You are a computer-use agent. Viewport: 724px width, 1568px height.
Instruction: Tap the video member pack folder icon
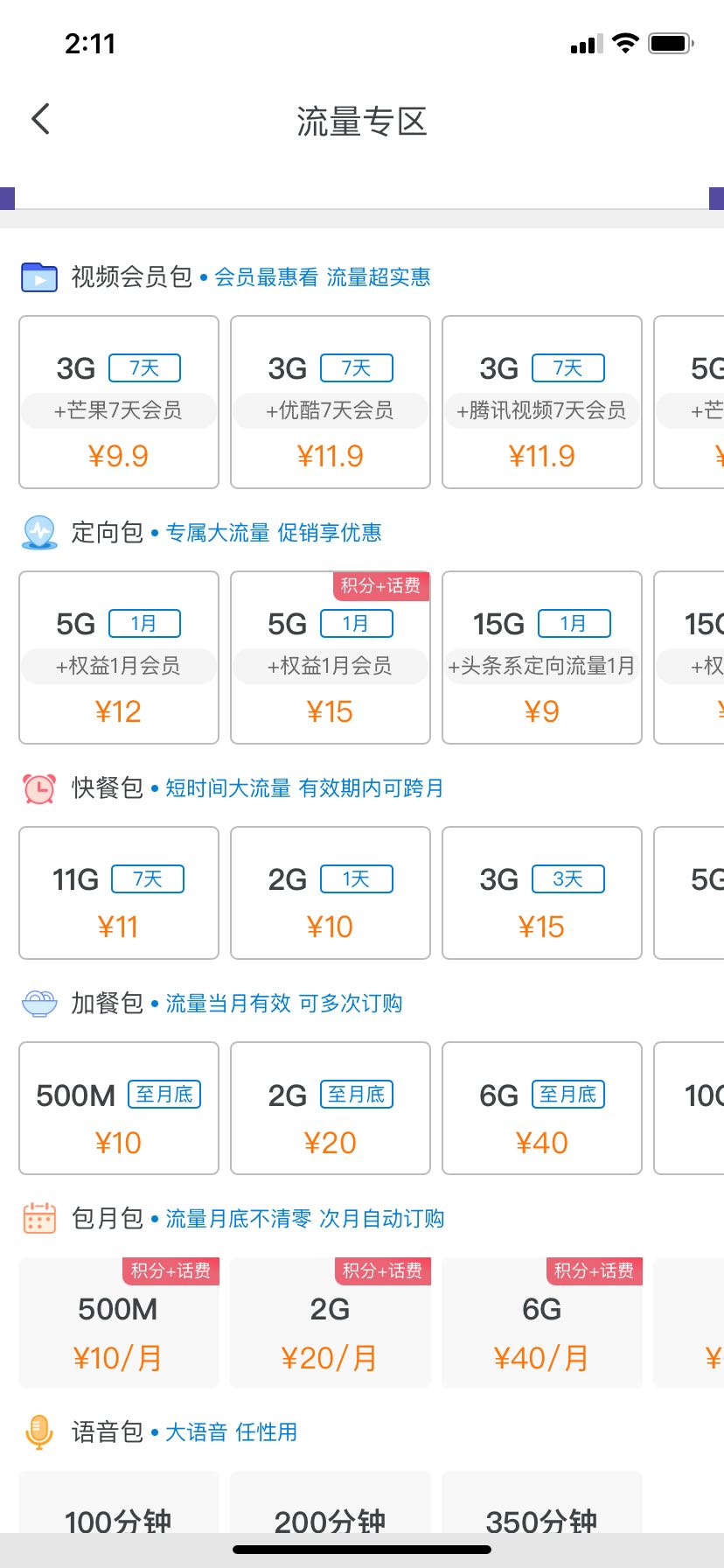tap(38, 276)
